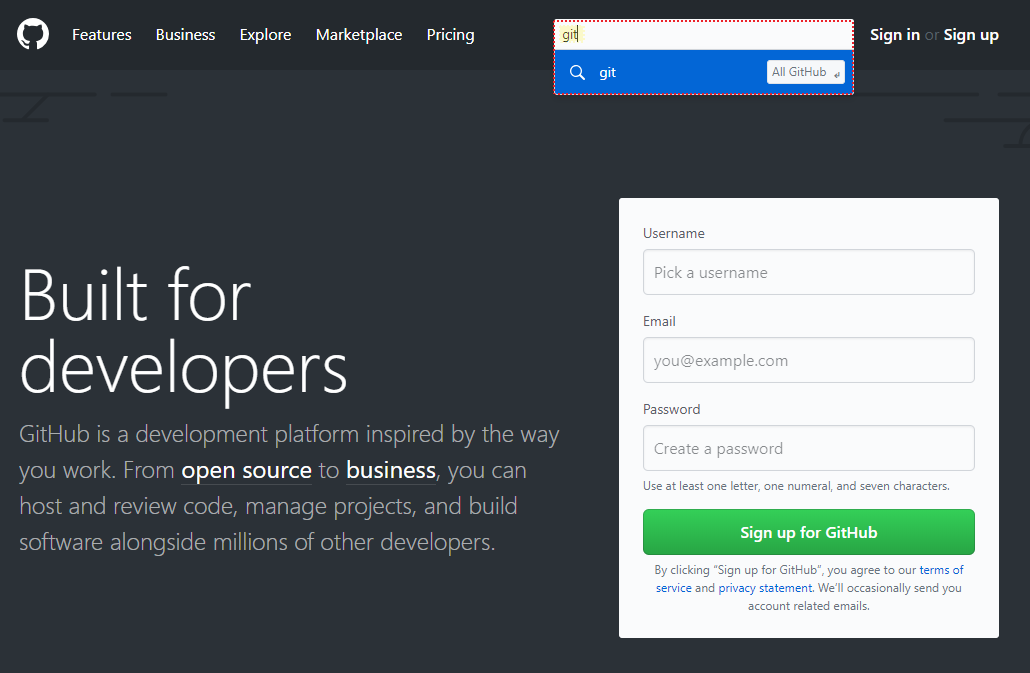This screenshot has width=1030, height=673.
Task: Click the magnifier icon in search suggestion
Action: 577,72
